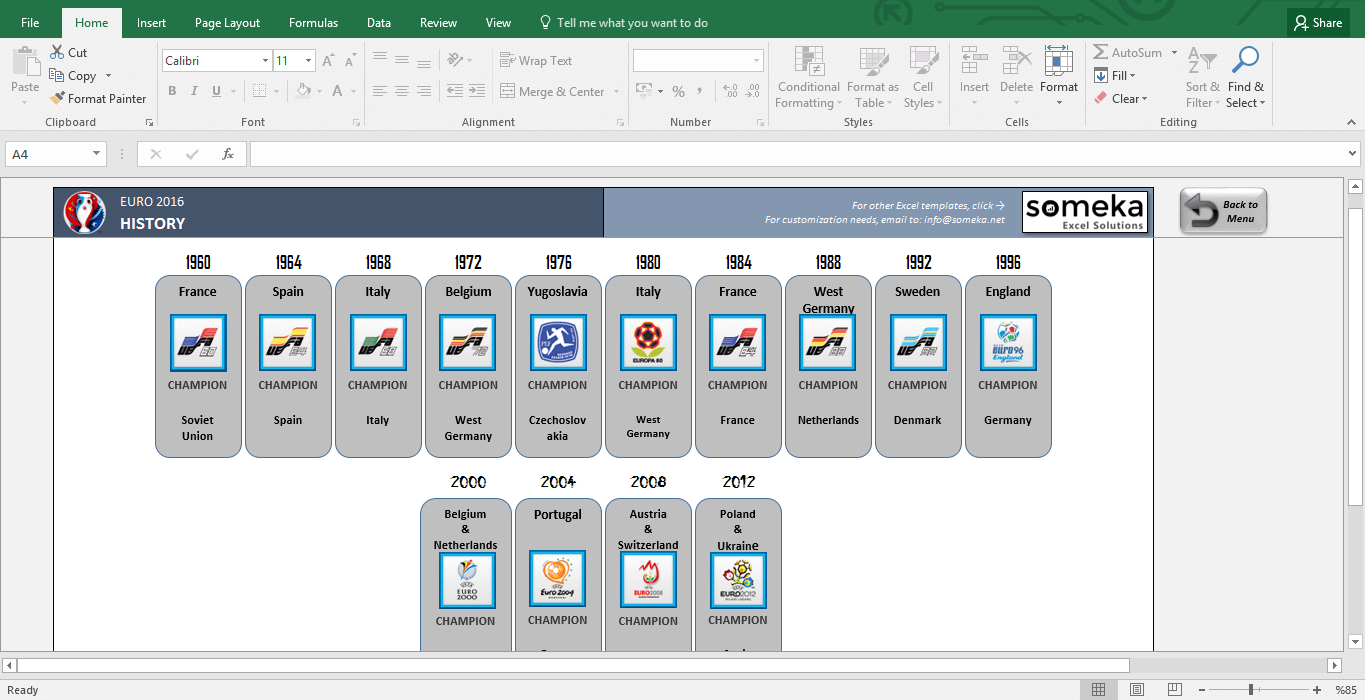
Task: Open the Clipboard dialog launcher
Action: 149,122
